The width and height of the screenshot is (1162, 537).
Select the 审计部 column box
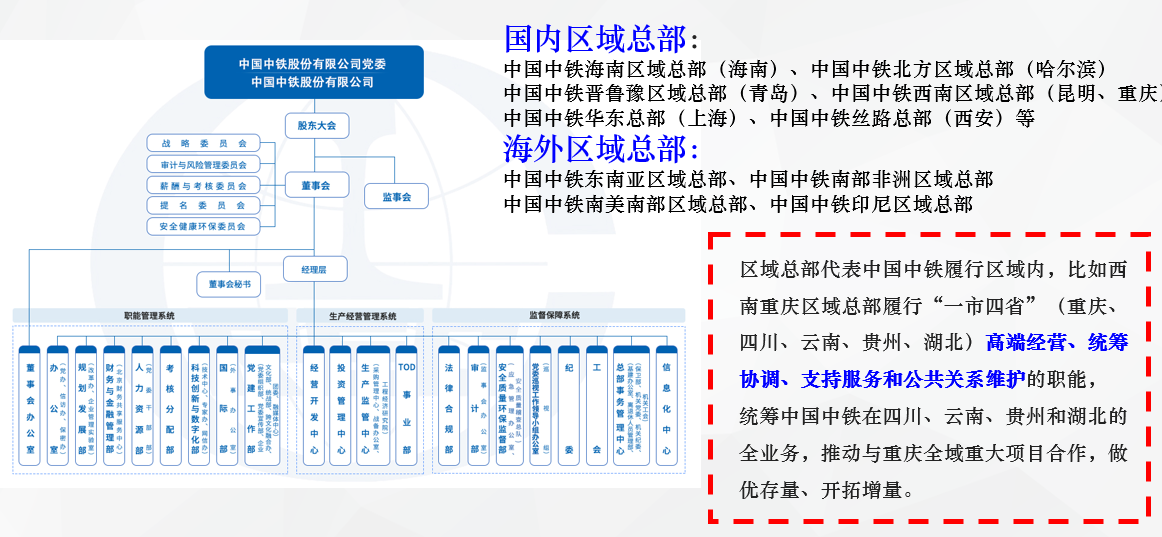pos(478,406)
